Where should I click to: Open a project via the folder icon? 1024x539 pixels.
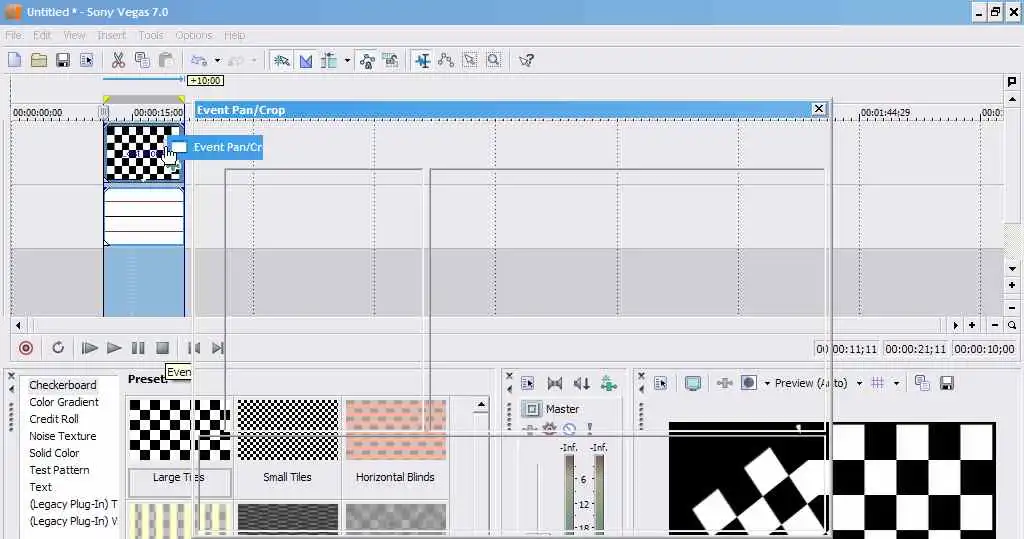(39, 61)
